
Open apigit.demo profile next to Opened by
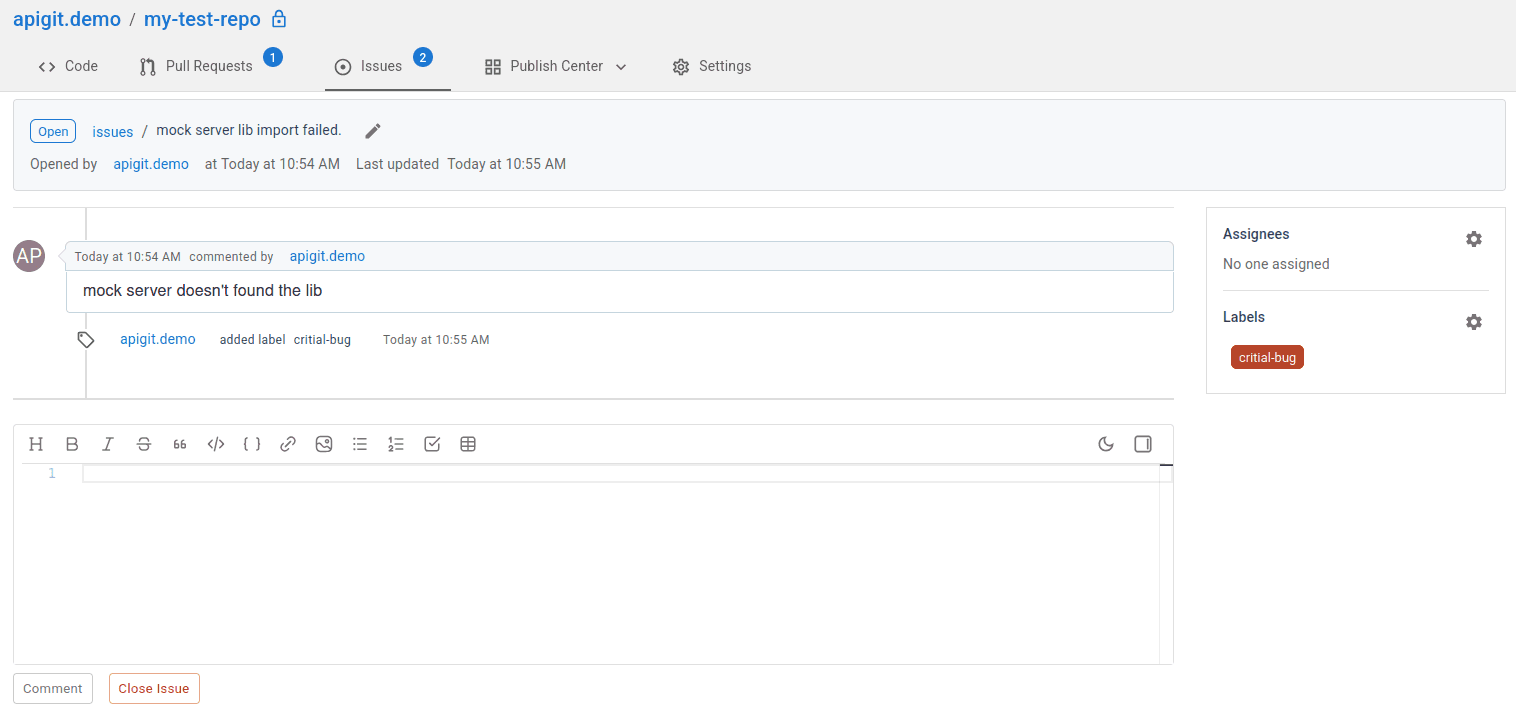point(151,164)
